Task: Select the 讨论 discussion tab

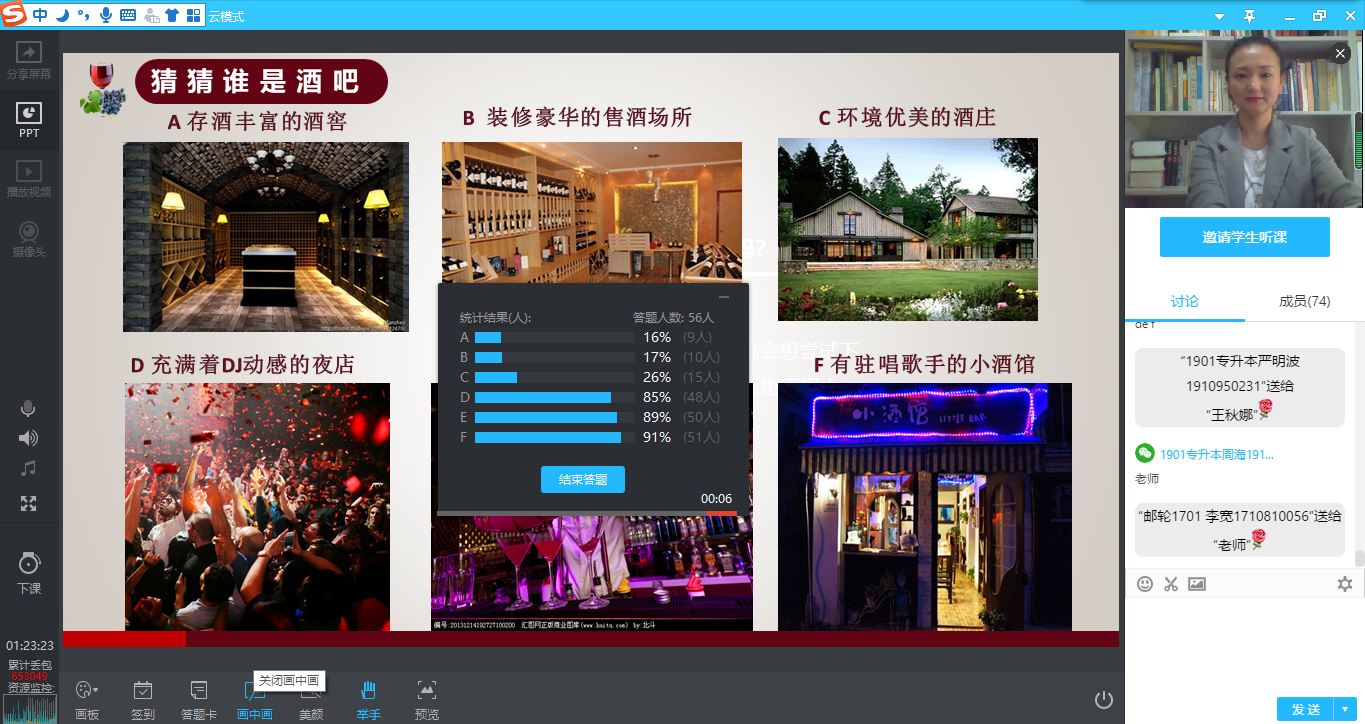Action: [x=1184, y=301]
